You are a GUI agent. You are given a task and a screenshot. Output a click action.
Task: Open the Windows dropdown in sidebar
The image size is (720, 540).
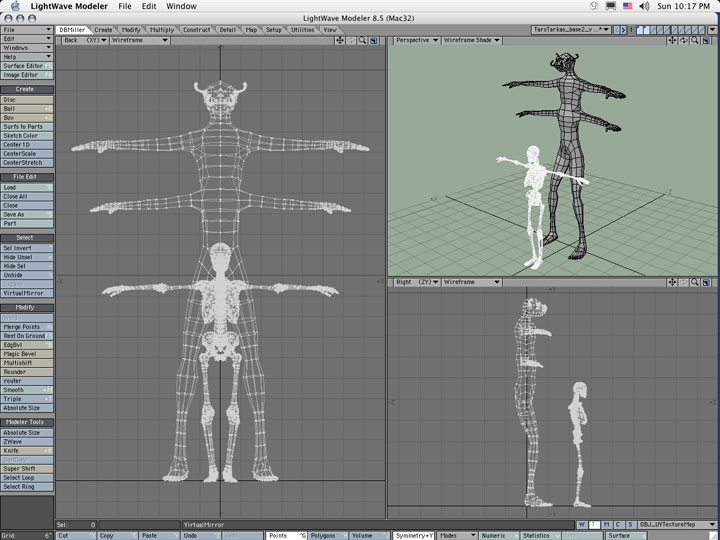pyautogui.click(x=27, y=48)
